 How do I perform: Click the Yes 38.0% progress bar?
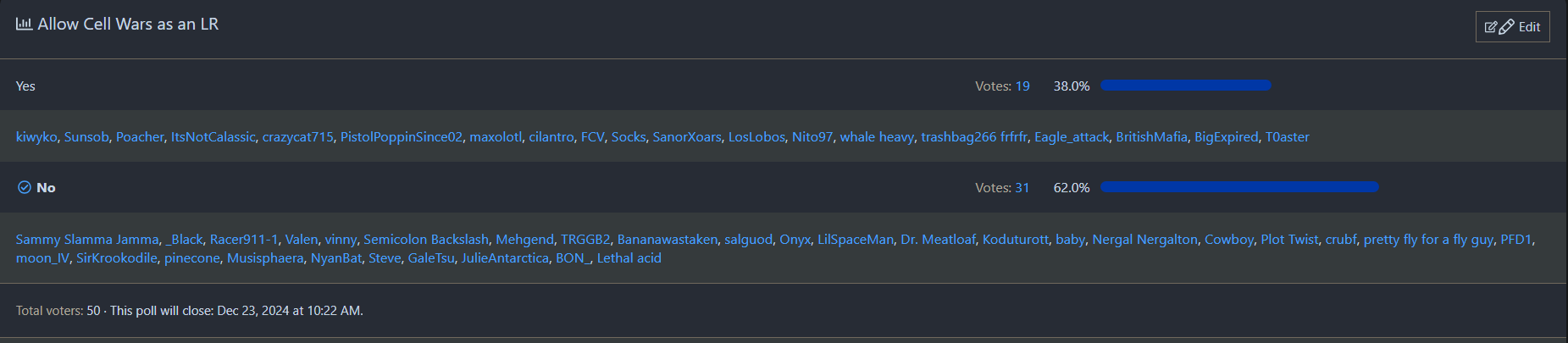[1185, 86]
